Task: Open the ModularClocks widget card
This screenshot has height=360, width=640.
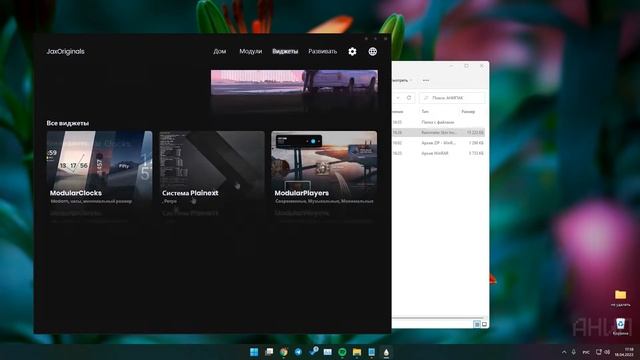Action: 99,168
